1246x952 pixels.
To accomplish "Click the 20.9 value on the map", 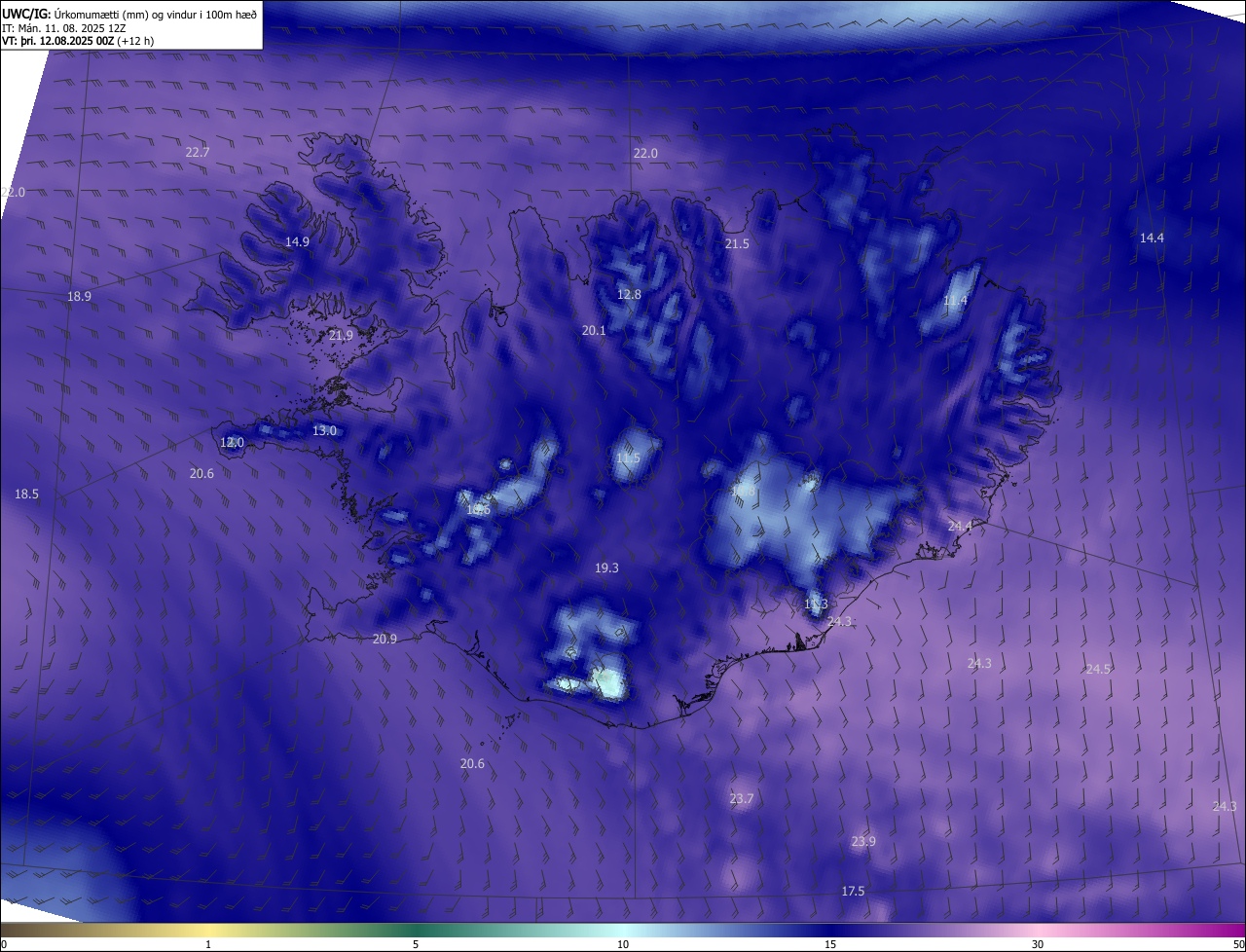I will coord(385,639).
